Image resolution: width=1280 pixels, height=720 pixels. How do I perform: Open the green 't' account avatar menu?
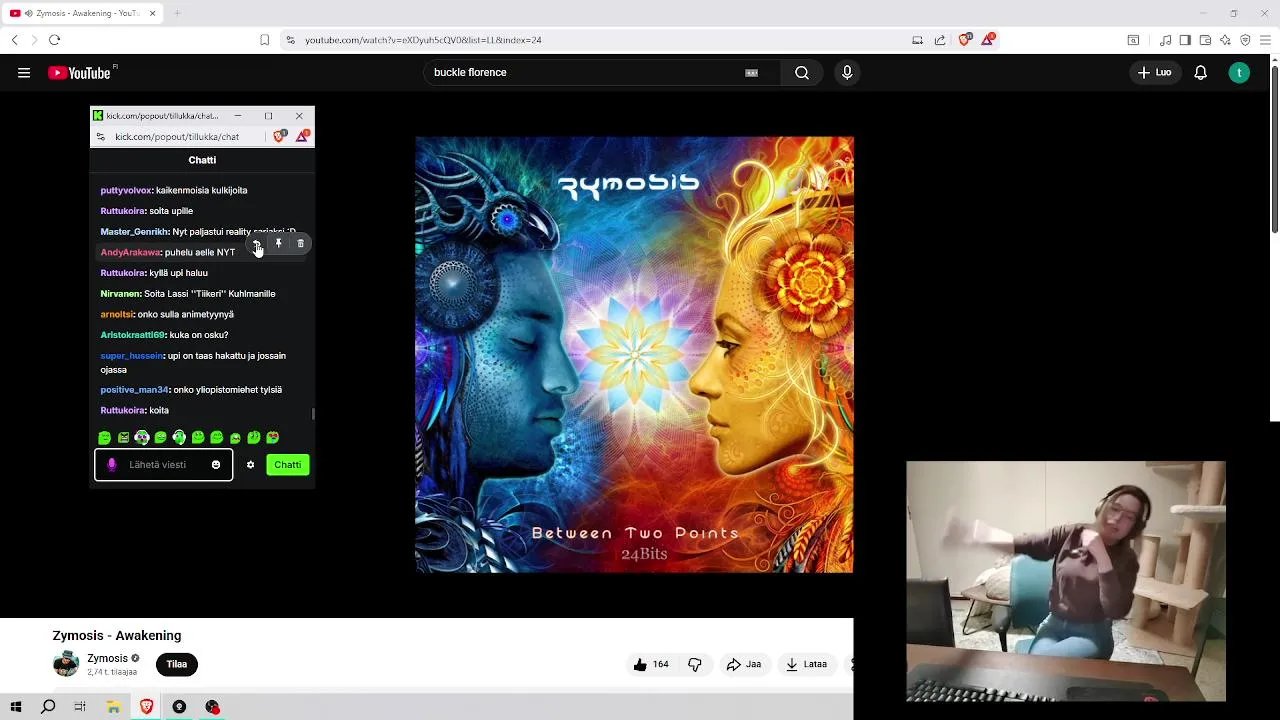click(x=1239, y=72)
